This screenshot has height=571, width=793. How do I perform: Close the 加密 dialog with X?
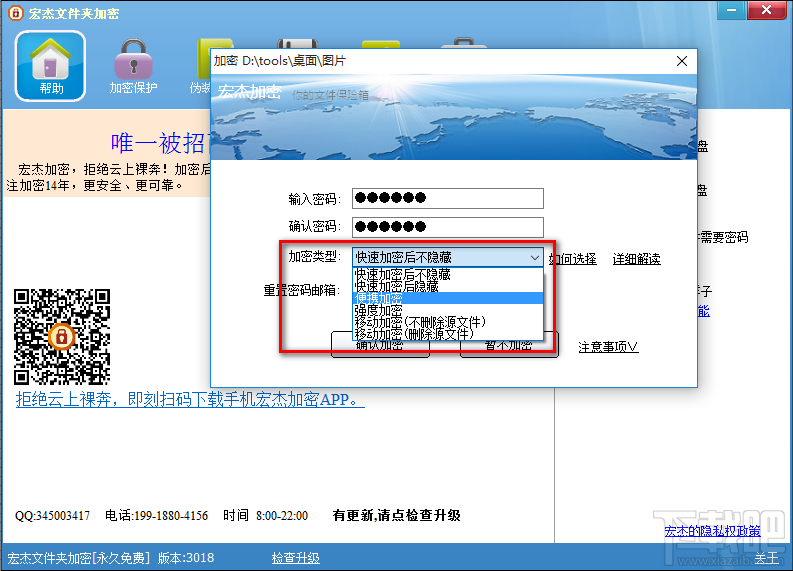coord(681,61)
